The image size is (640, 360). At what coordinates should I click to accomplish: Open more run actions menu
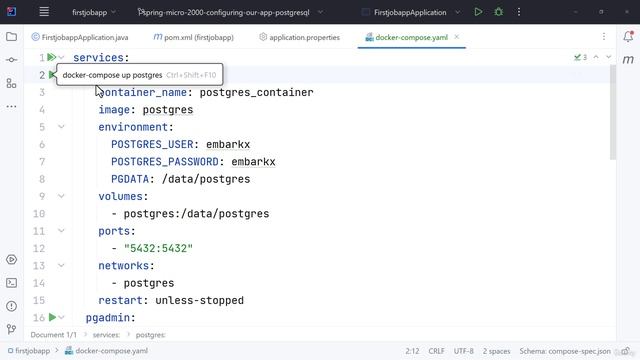click(519, 12)
